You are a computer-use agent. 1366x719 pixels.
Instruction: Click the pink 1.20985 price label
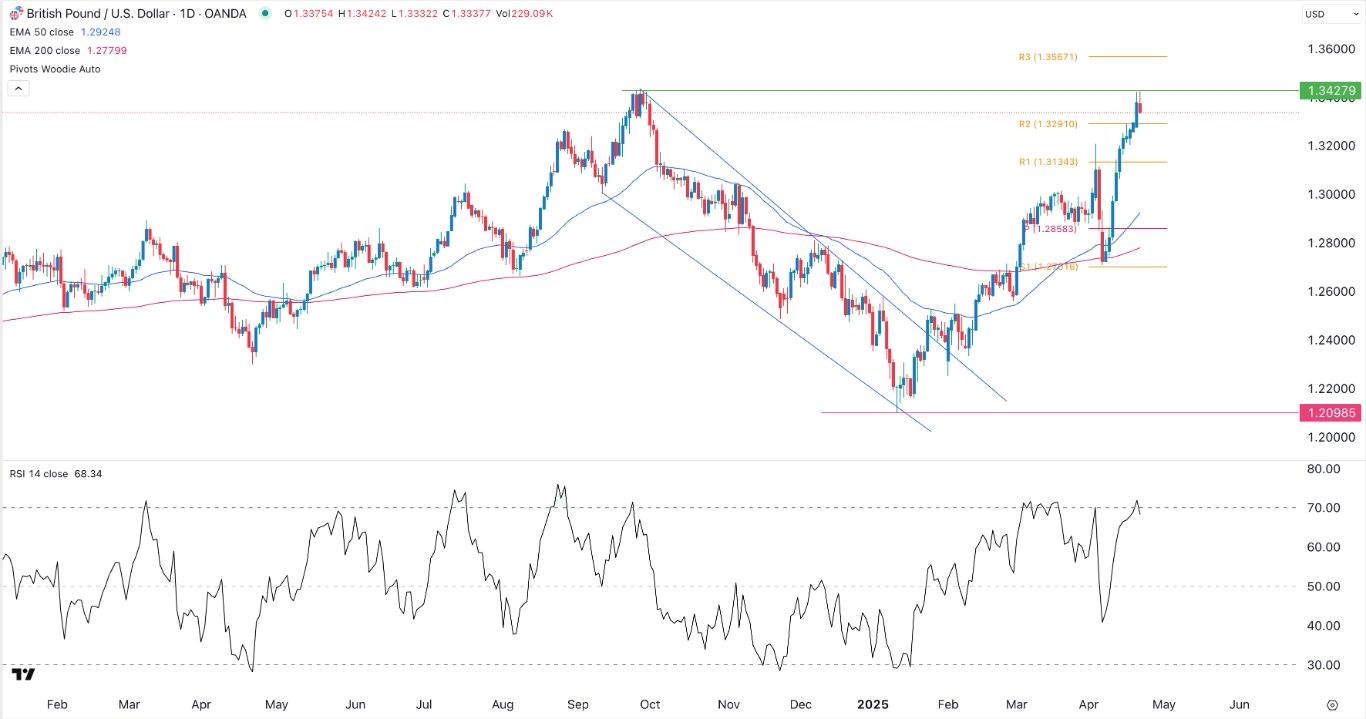[x=1329, y=412]
